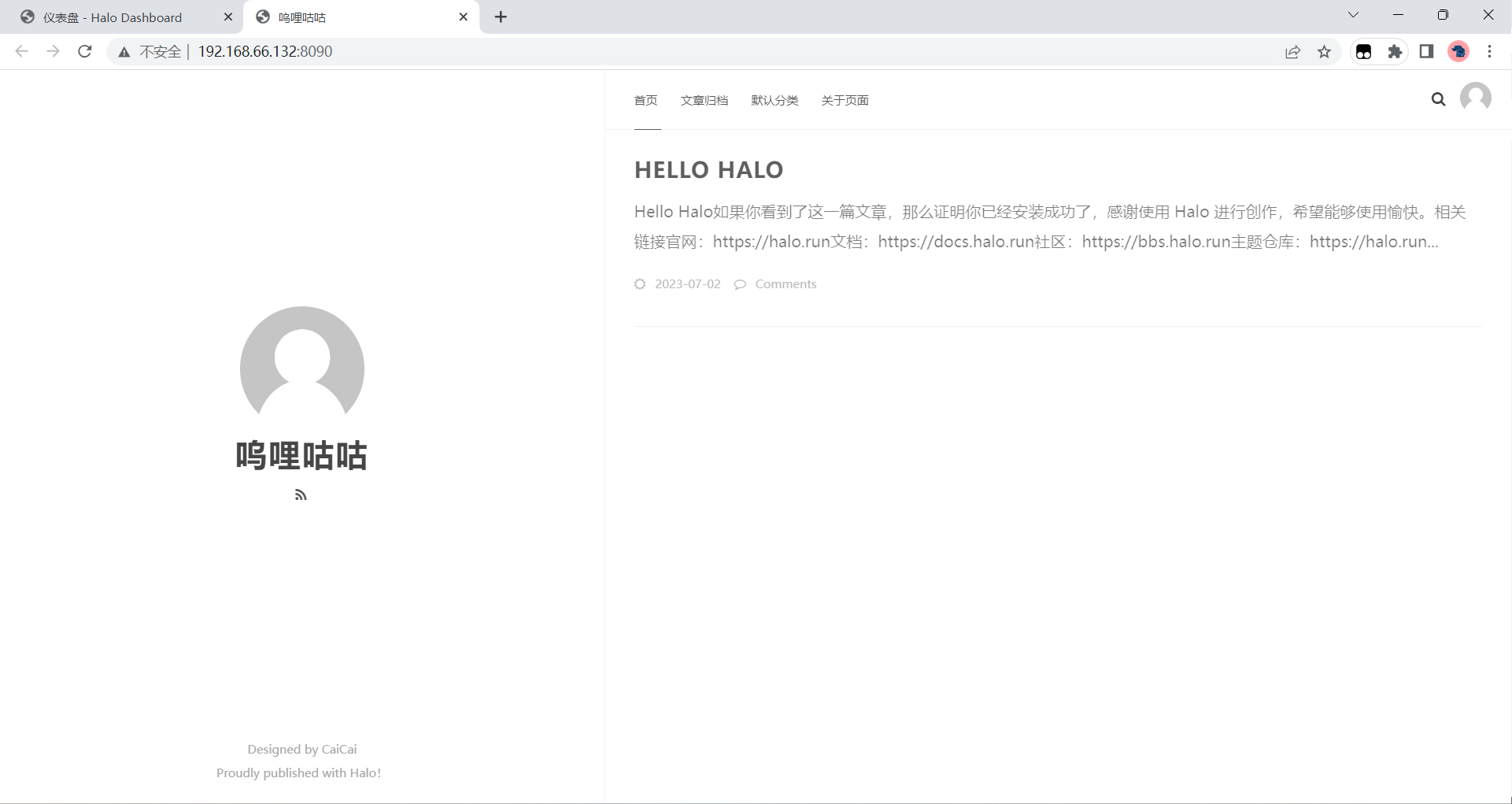Click Proudly published with Halo footer
The width and height of the screenshot is (1512, 804).
pyautogui.click(x=299, y=773)
